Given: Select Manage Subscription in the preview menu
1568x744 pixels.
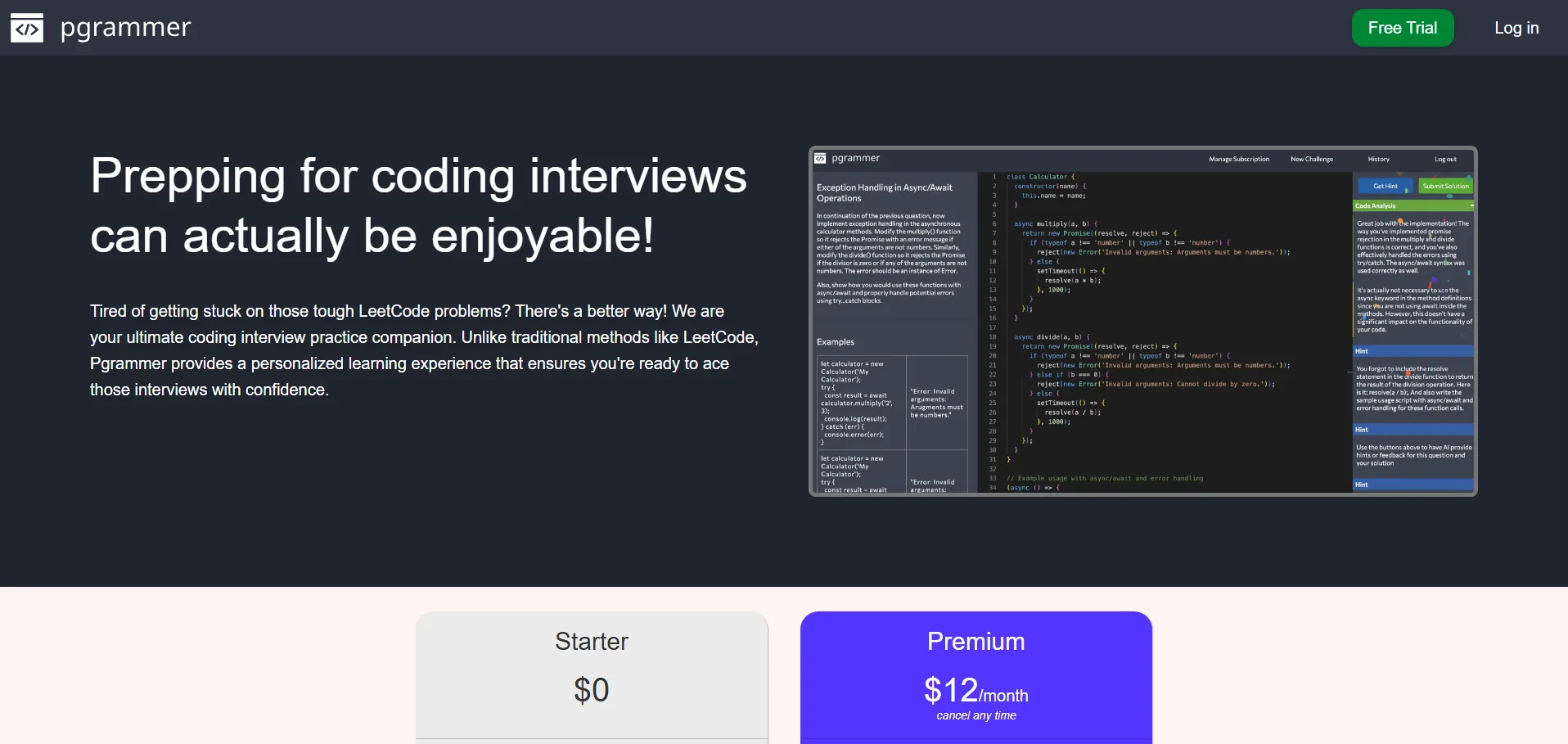Looking at the screenshot, I should click(1238, 160).
